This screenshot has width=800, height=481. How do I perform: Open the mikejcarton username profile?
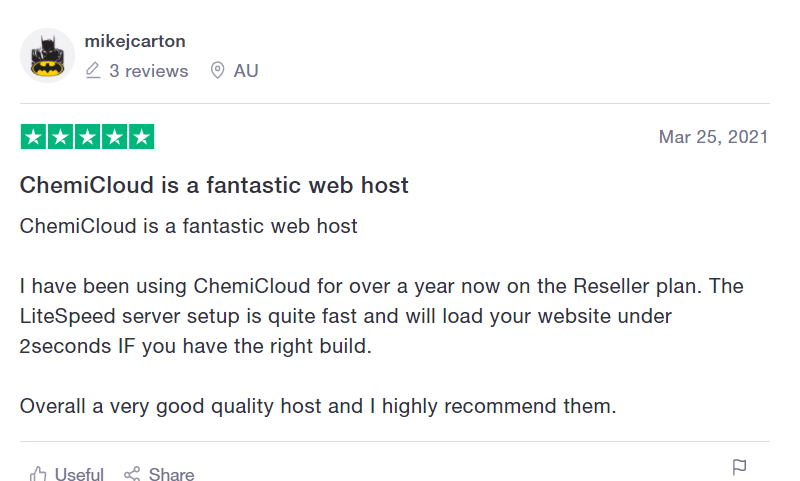coord(135,41)
